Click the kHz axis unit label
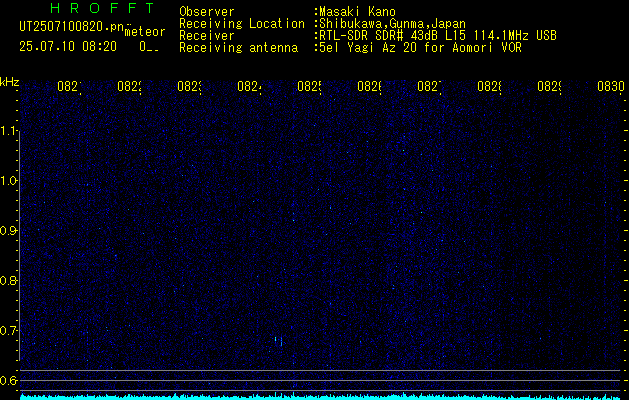 point(9,82)
